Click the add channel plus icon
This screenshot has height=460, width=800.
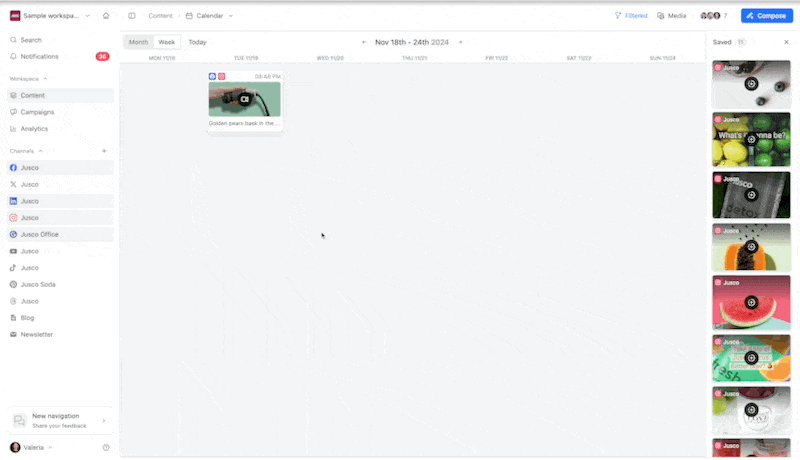pos(104,151)
